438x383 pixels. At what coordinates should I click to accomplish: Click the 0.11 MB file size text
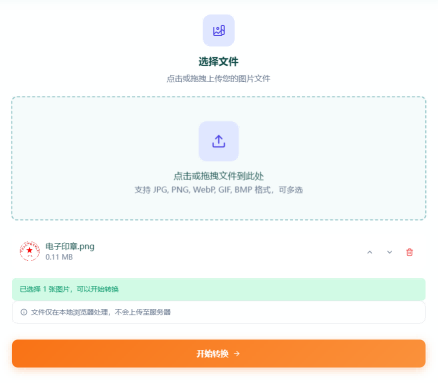coord(59,257)
